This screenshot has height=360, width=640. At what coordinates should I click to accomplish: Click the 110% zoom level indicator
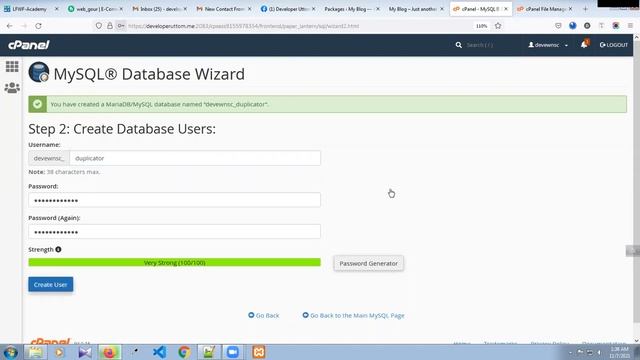[x=482, y=26]
